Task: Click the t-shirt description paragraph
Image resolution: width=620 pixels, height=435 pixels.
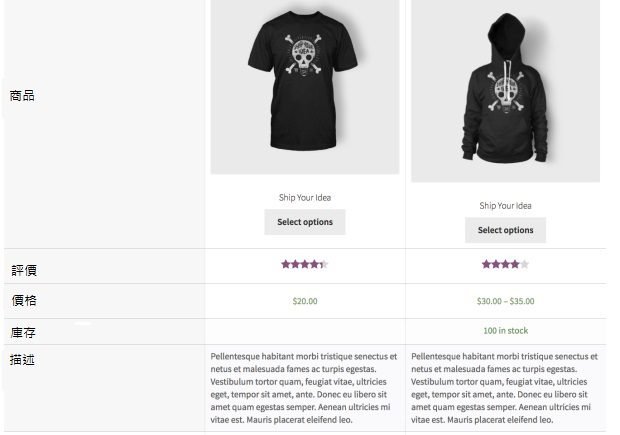Action: pos(304,387)
